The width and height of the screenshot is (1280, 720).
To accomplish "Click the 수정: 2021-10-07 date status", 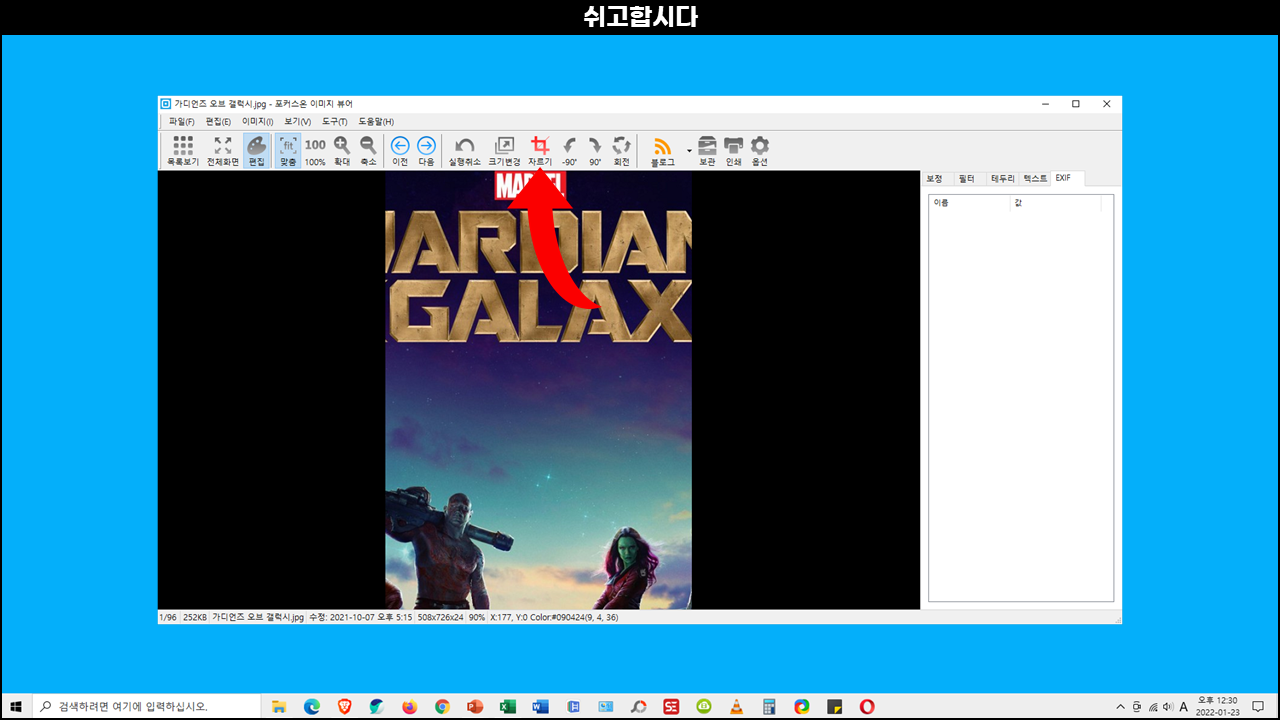I will (360, 617).
